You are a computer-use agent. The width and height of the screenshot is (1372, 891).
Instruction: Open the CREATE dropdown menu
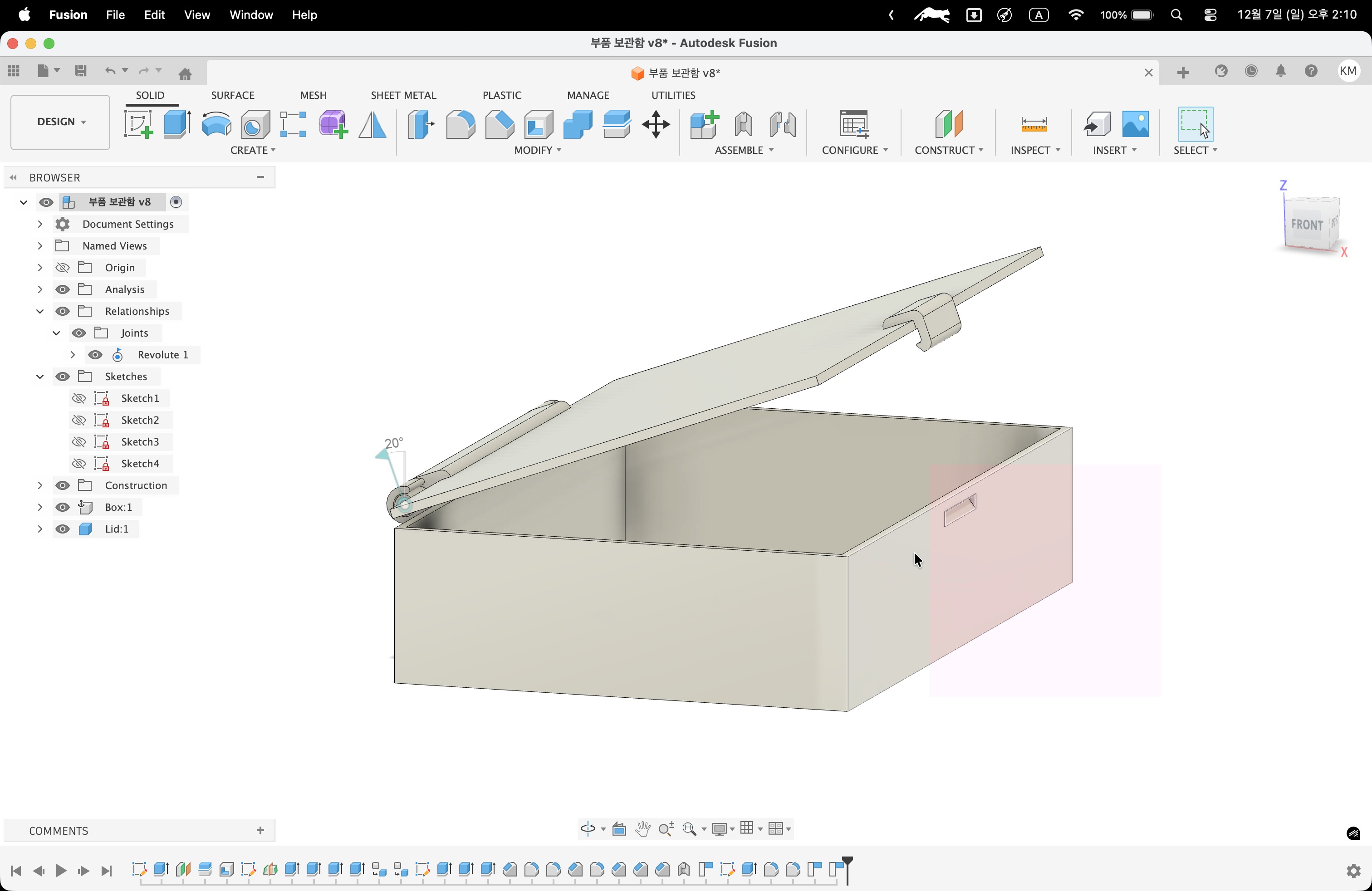253,150
